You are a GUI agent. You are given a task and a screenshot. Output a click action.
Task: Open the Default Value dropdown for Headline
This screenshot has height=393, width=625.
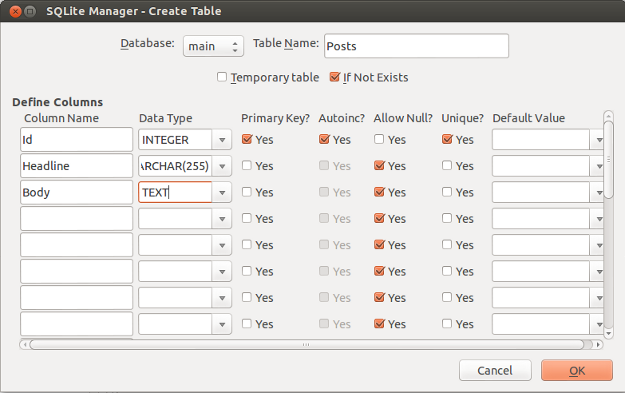597,166
